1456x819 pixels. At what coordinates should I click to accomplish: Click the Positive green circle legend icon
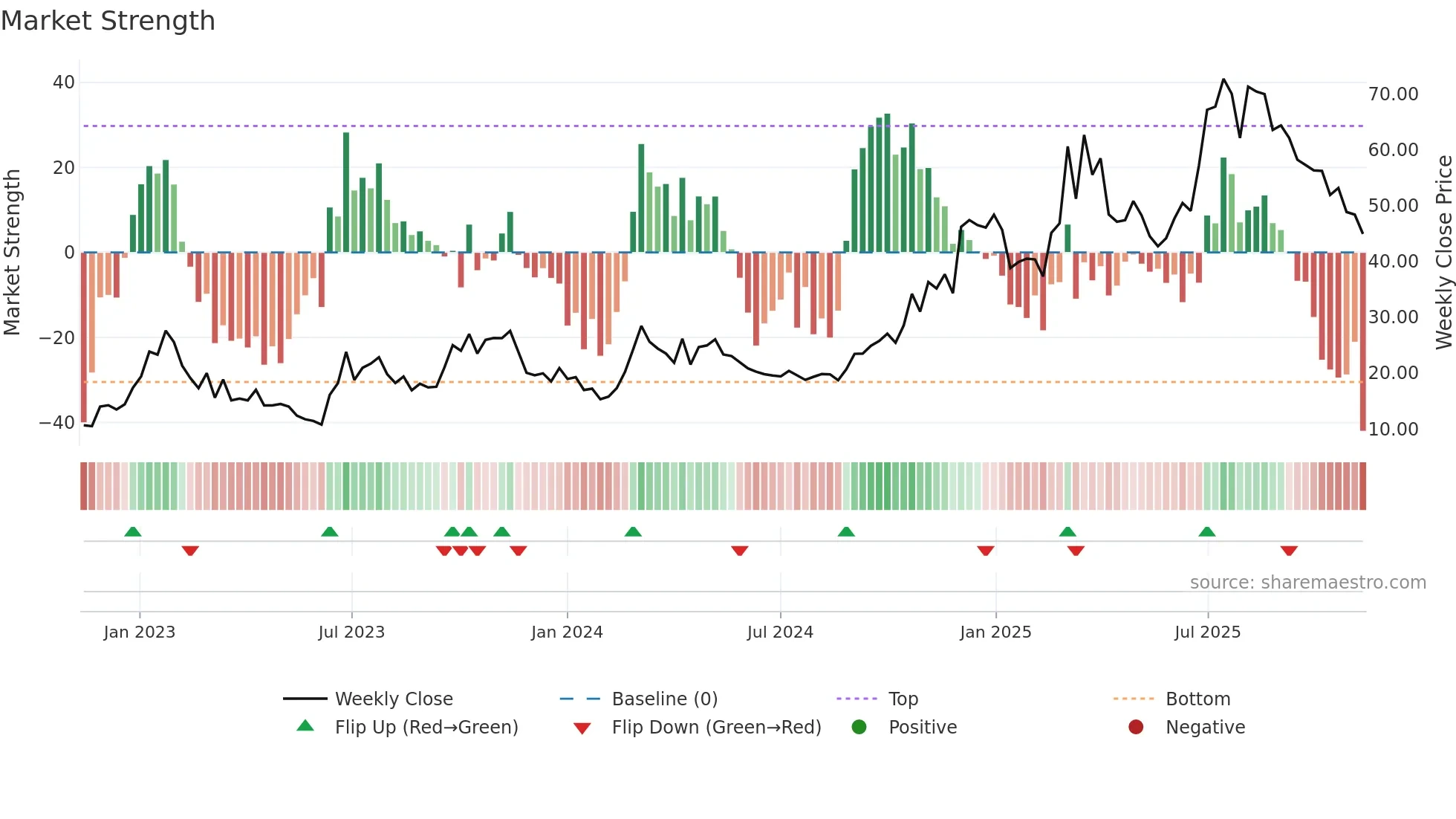pyautogui.click(x=859, y=727)
